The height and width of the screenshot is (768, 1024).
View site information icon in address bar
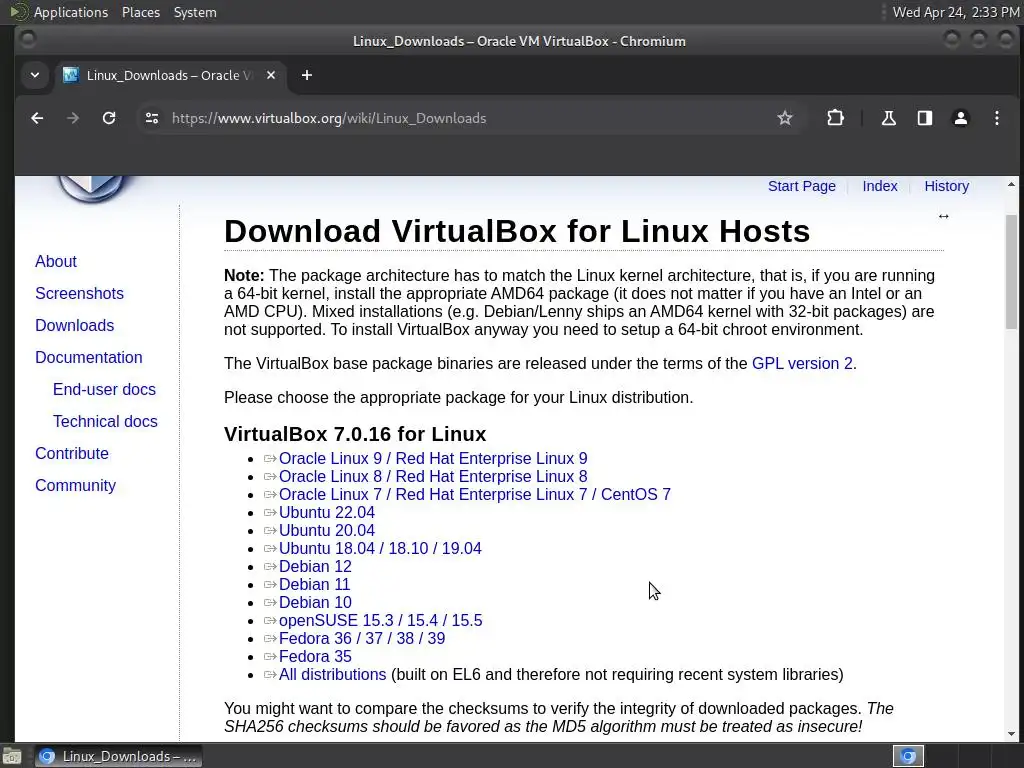[x=152, y=118]
